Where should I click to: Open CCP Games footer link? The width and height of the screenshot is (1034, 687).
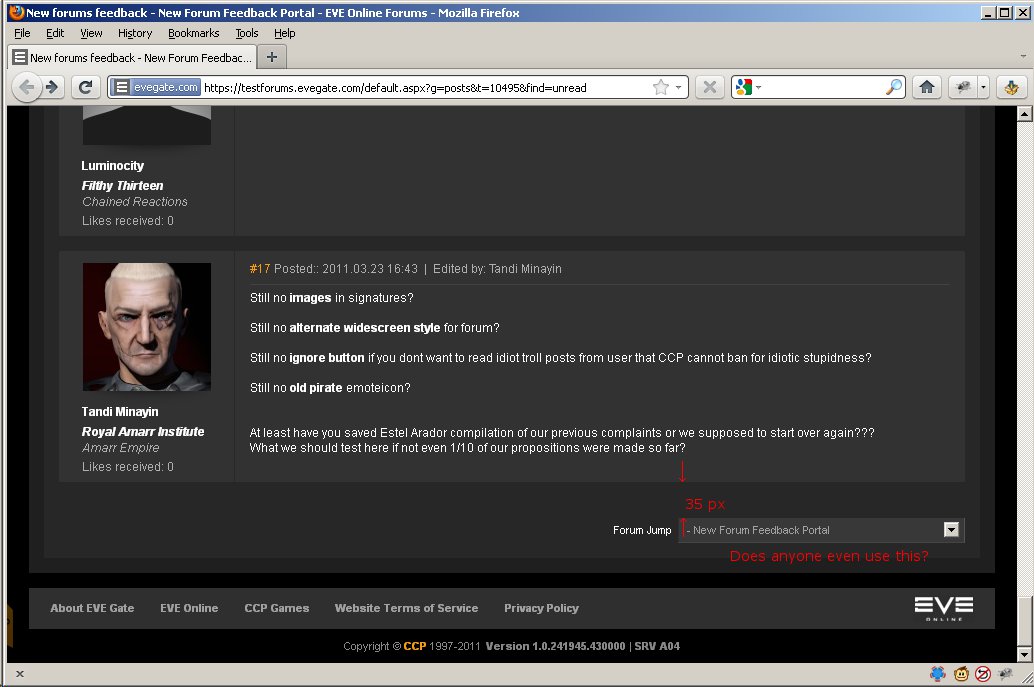coord(276,608)
